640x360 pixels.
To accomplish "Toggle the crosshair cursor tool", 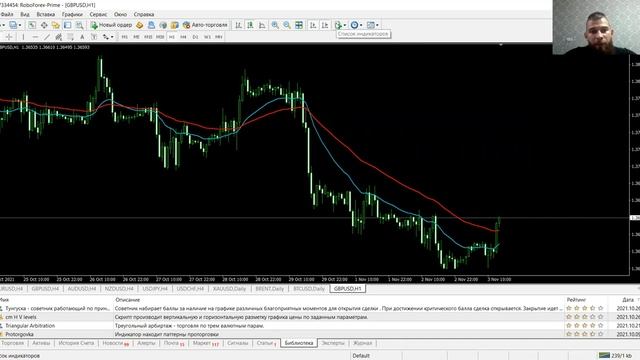I will click(x=9, y=37).
